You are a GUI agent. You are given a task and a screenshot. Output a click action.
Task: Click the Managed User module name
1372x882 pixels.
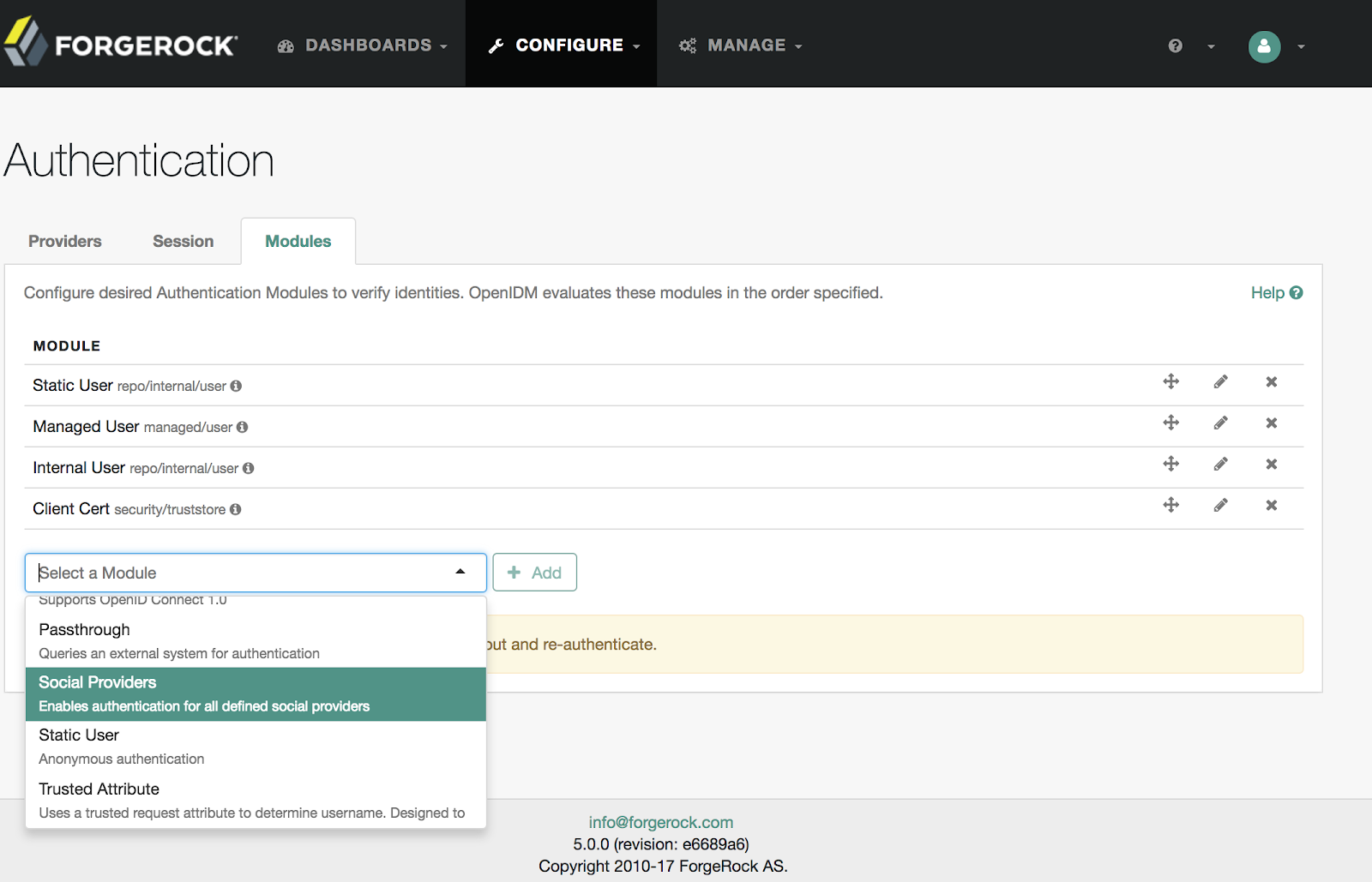86,427
